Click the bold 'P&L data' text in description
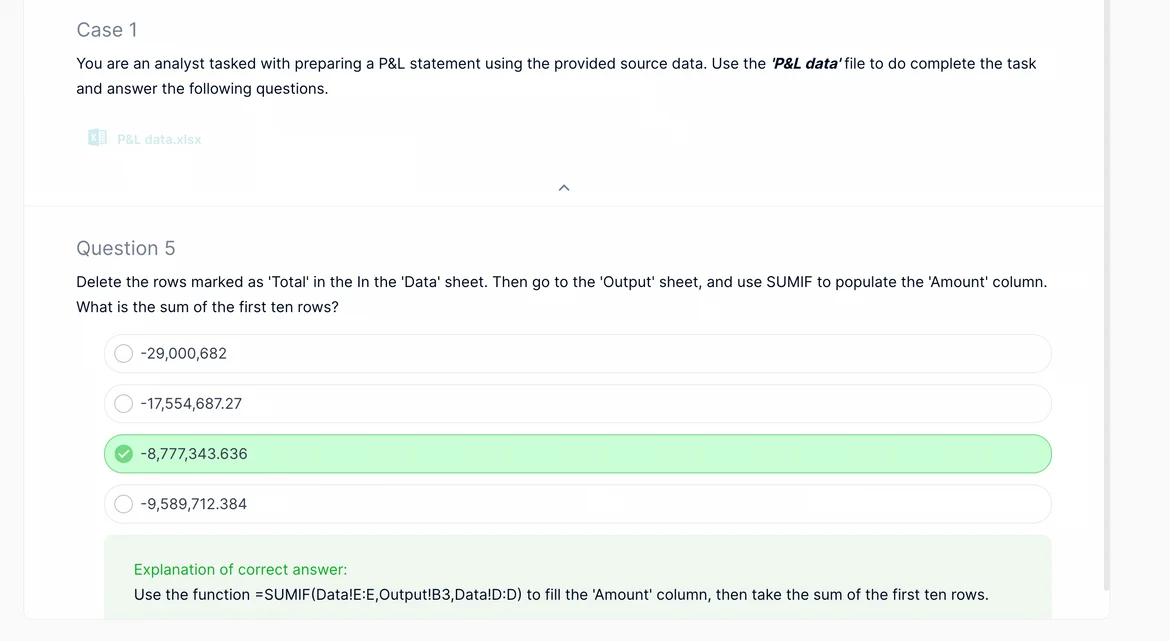The height and width of the screenshot is (641, 1170). (x=805, y=64)
